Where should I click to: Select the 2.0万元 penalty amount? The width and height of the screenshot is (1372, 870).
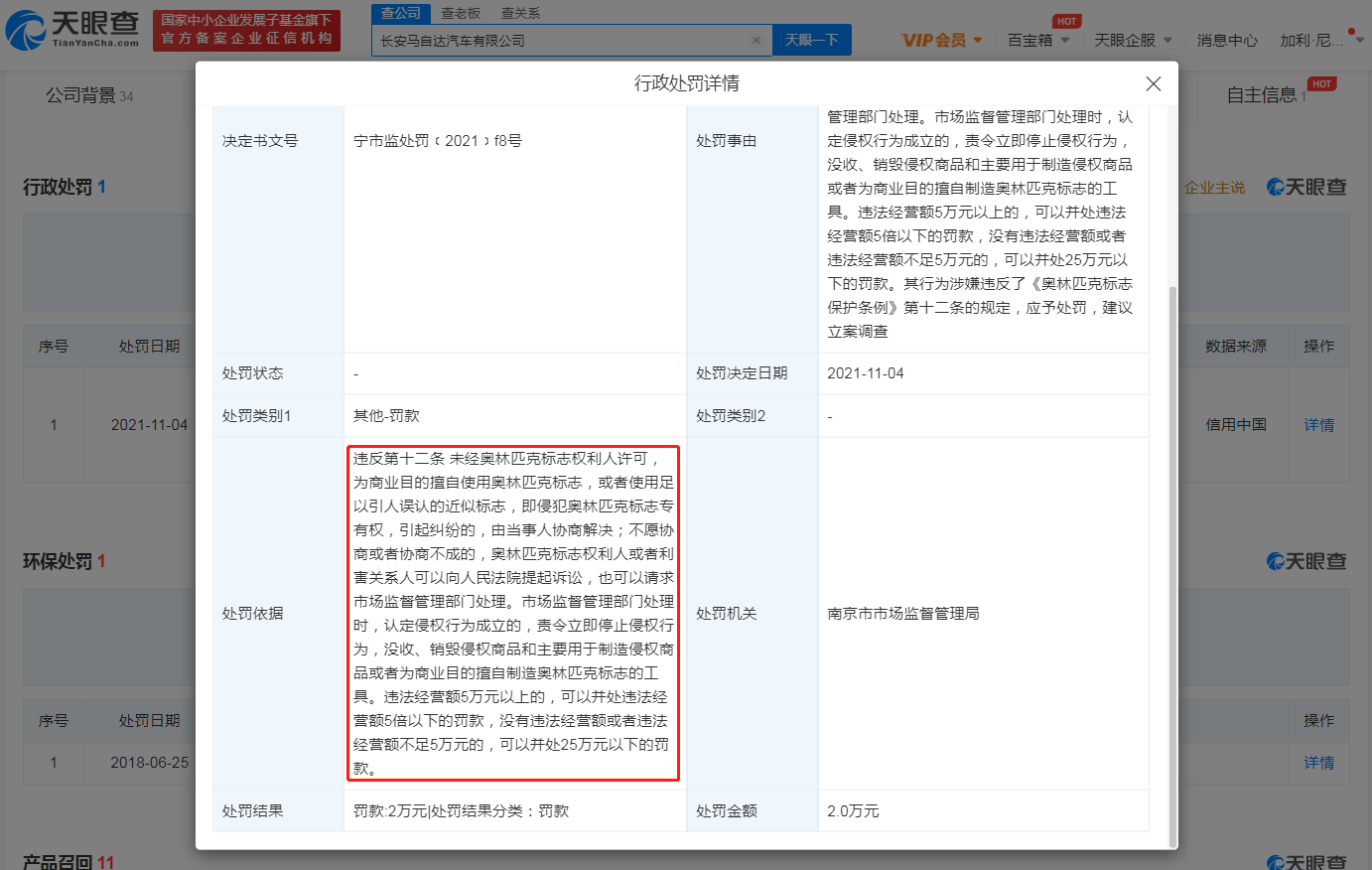[x=853, y=811]
